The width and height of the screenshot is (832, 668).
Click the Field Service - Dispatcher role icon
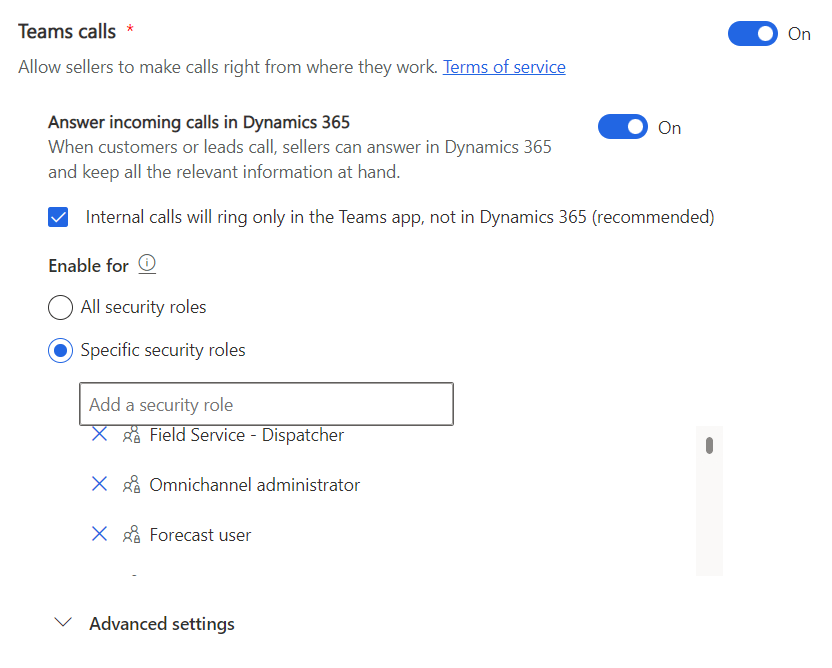click(131, 435)
